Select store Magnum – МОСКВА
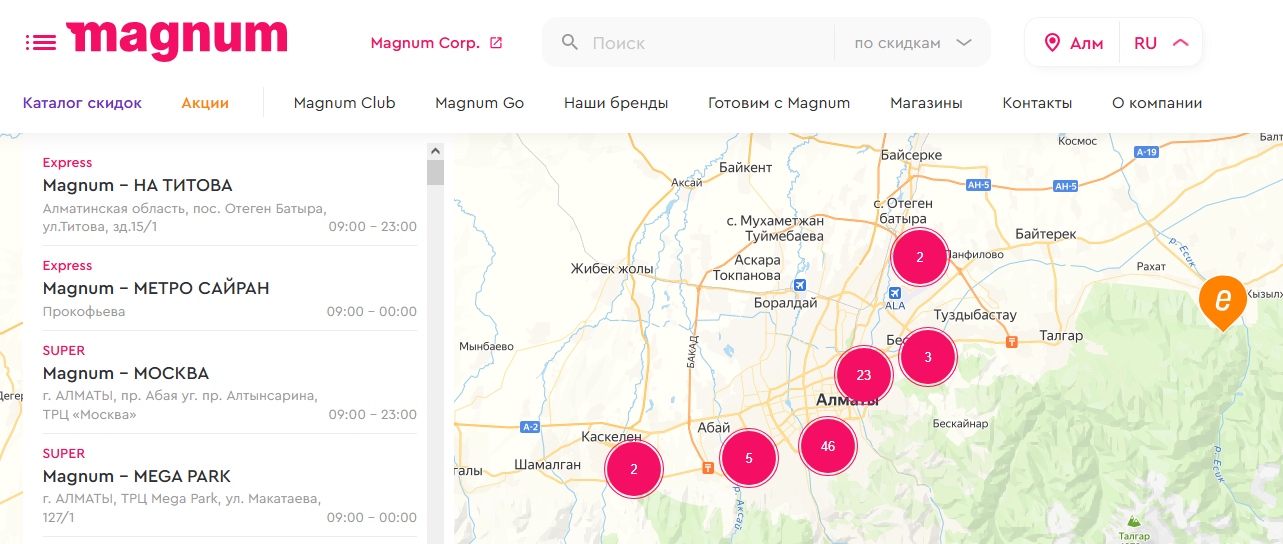Image resolution: width=1283 pixels, height=544 pixels. point(126,374)
